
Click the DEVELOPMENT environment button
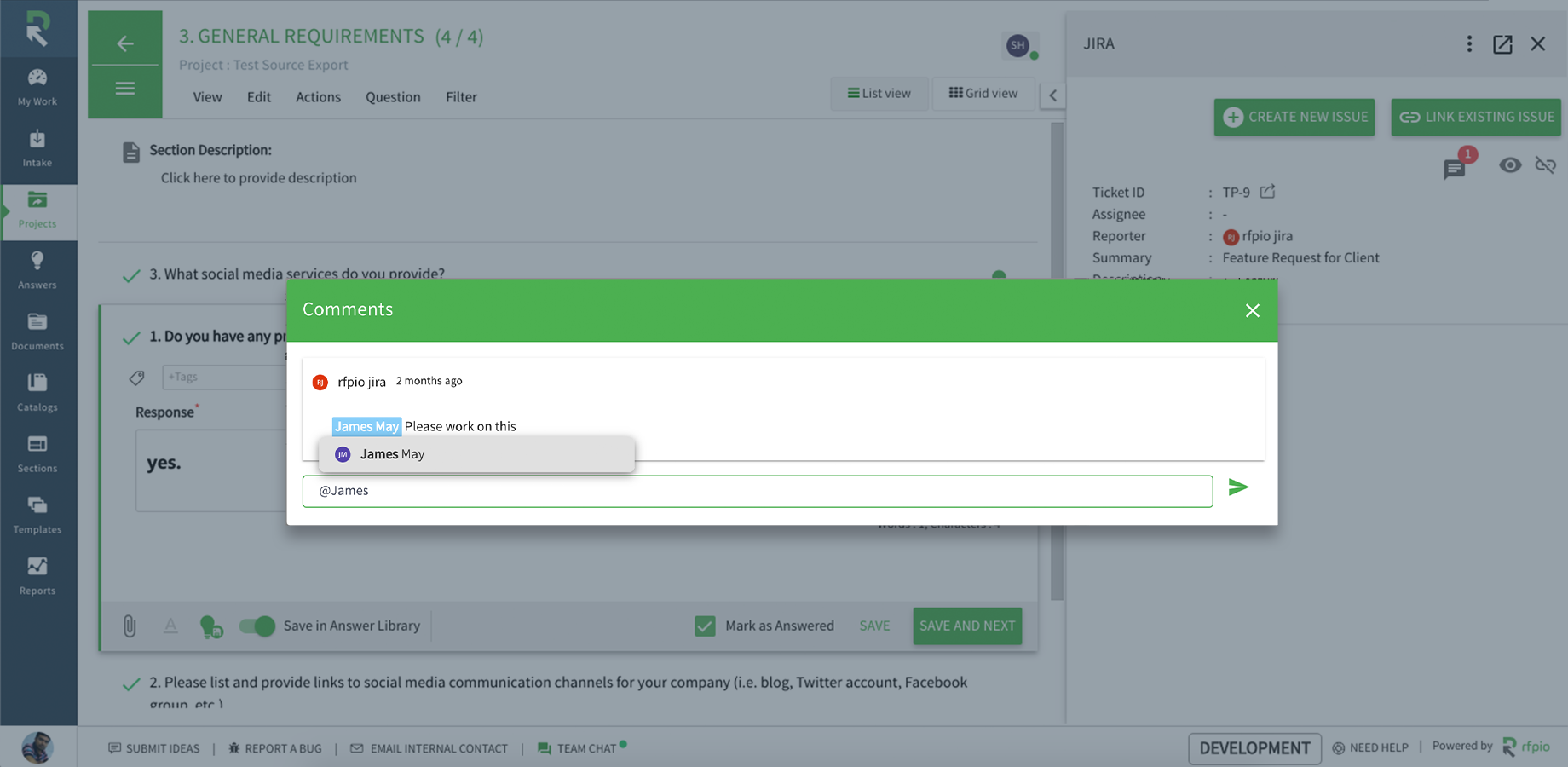1254,748
